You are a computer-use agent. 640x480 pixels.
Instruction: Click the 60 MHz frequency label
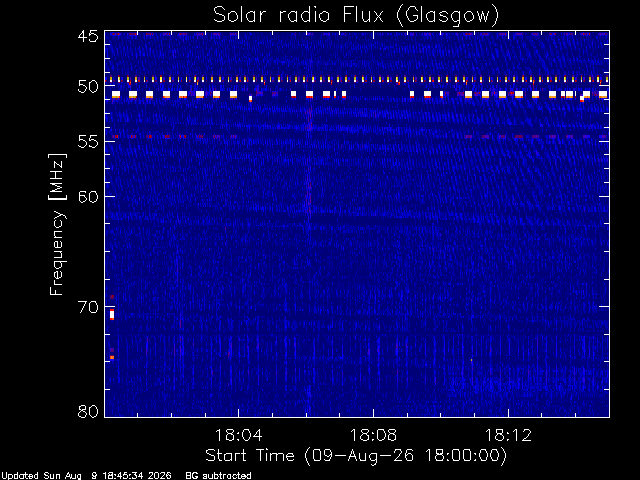point(88,197)
